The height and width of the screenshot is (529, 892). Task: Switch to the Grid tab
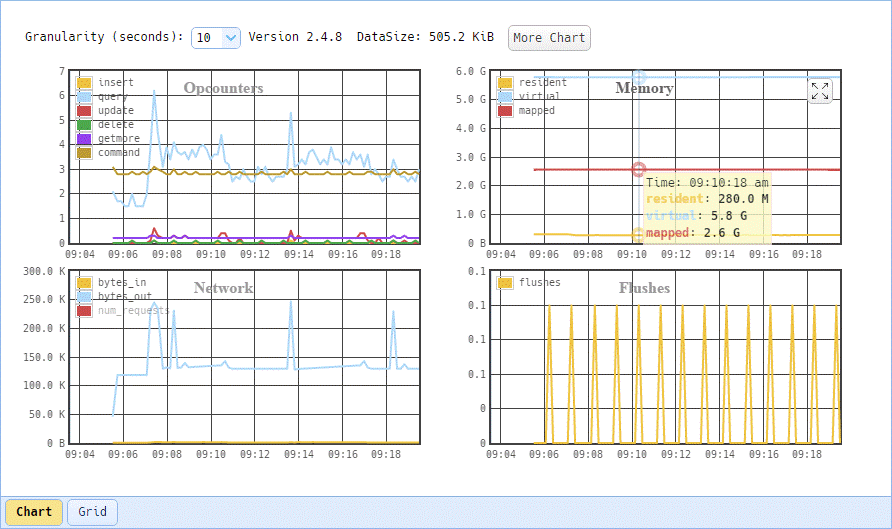[x=92, y=512]
